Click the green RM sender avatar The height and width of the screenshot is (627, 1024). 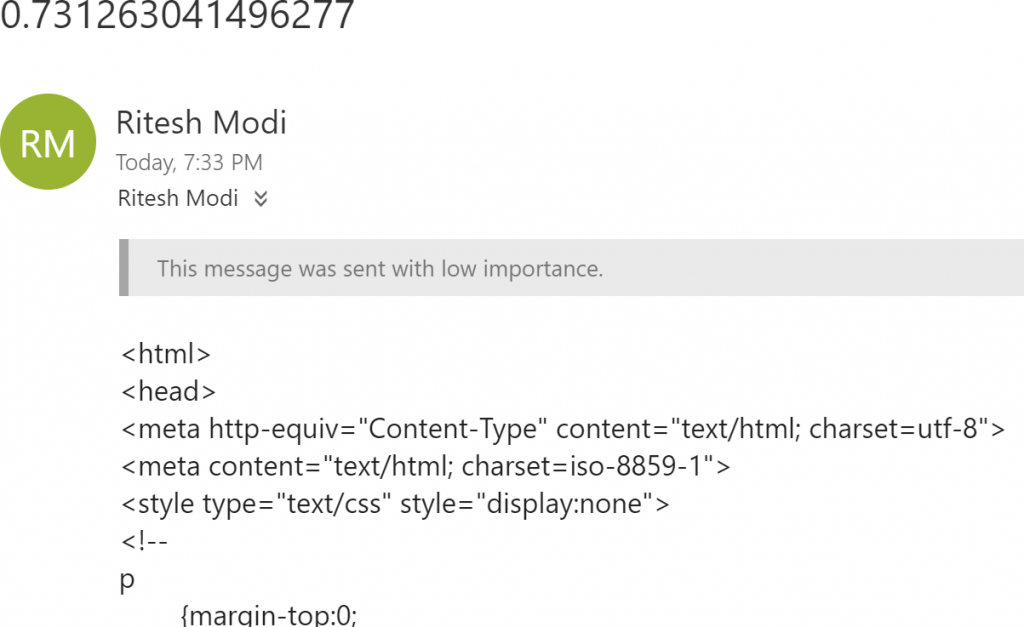(48, 144)
